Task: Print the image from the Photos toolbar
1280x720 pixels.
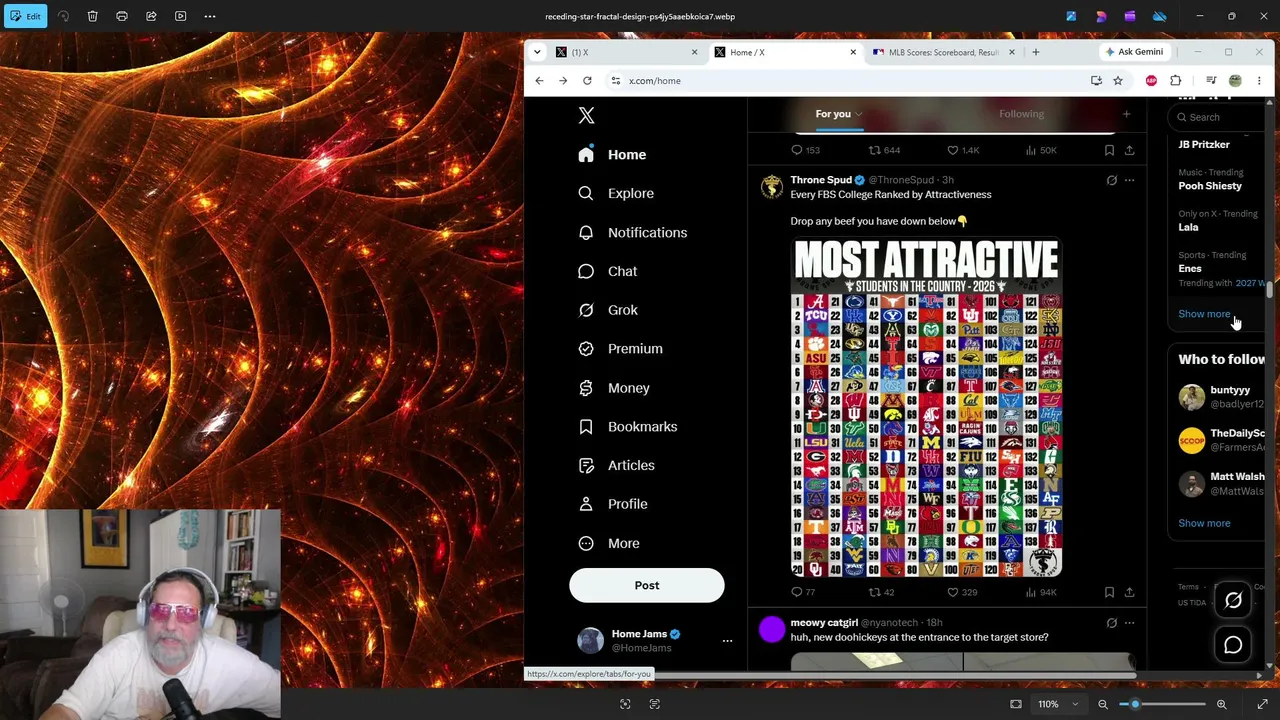Action: pos(122,16)
